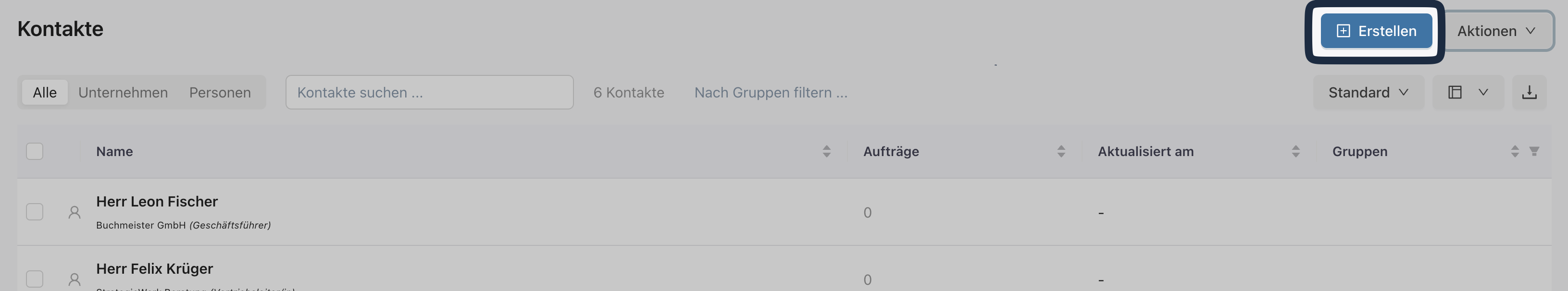Image resolution: width=1568 pixels, height=291 pixels.
Task: Click the Erstellen button
Action: click(1376, 31)
